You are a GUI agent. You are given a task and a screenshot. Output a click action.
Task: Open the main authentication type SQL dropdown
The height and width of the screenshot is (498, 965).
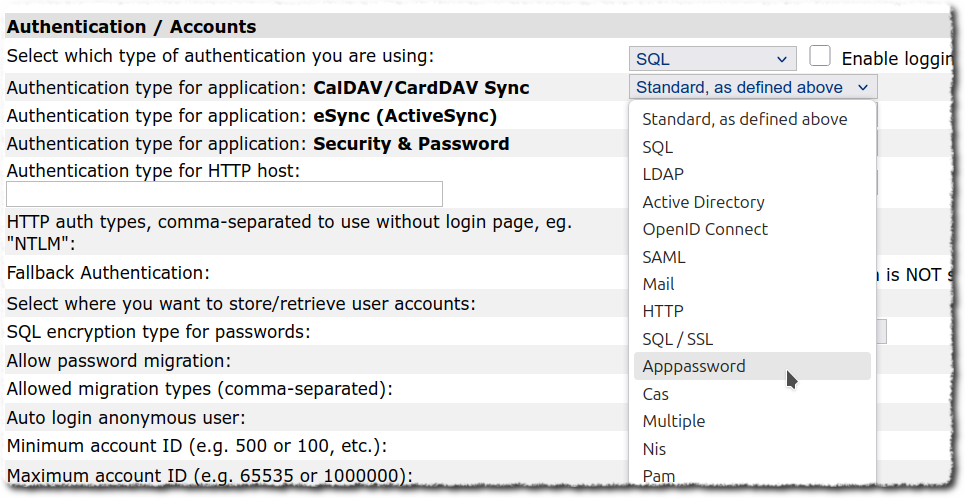712,59
